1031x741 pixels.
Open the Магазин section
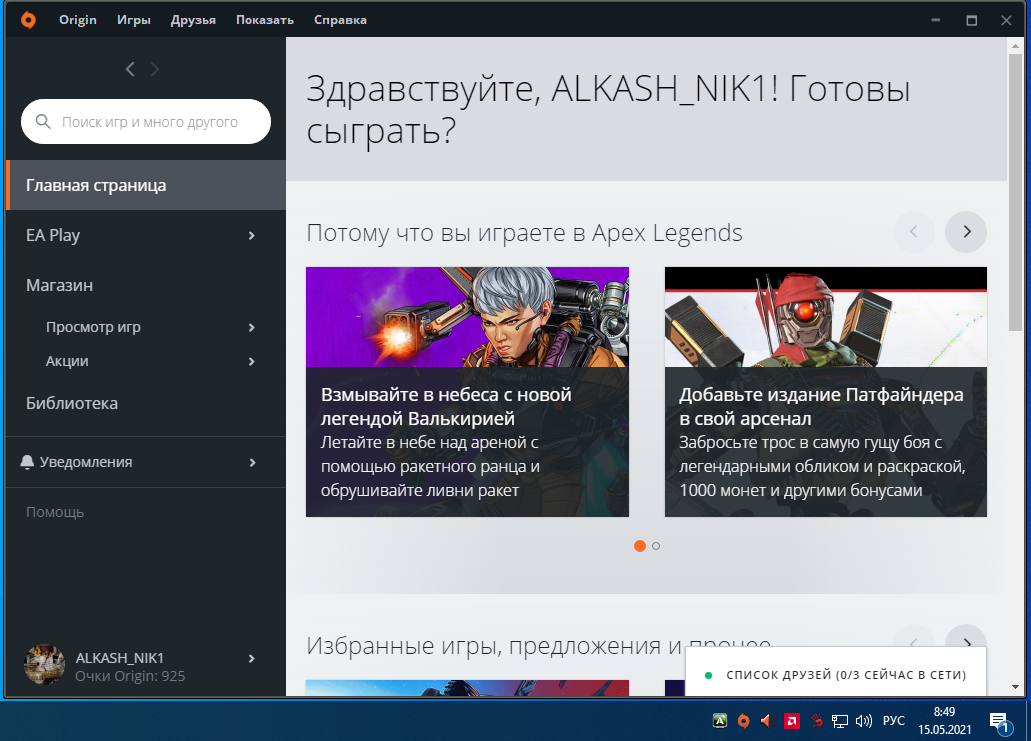(x=59, y=285)
